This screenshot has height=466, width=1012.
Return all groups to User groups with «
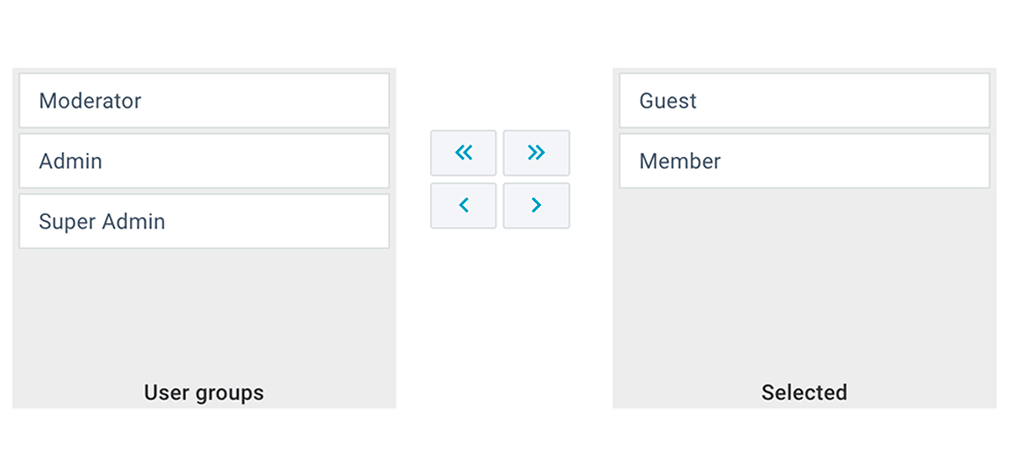pos(463,153)
